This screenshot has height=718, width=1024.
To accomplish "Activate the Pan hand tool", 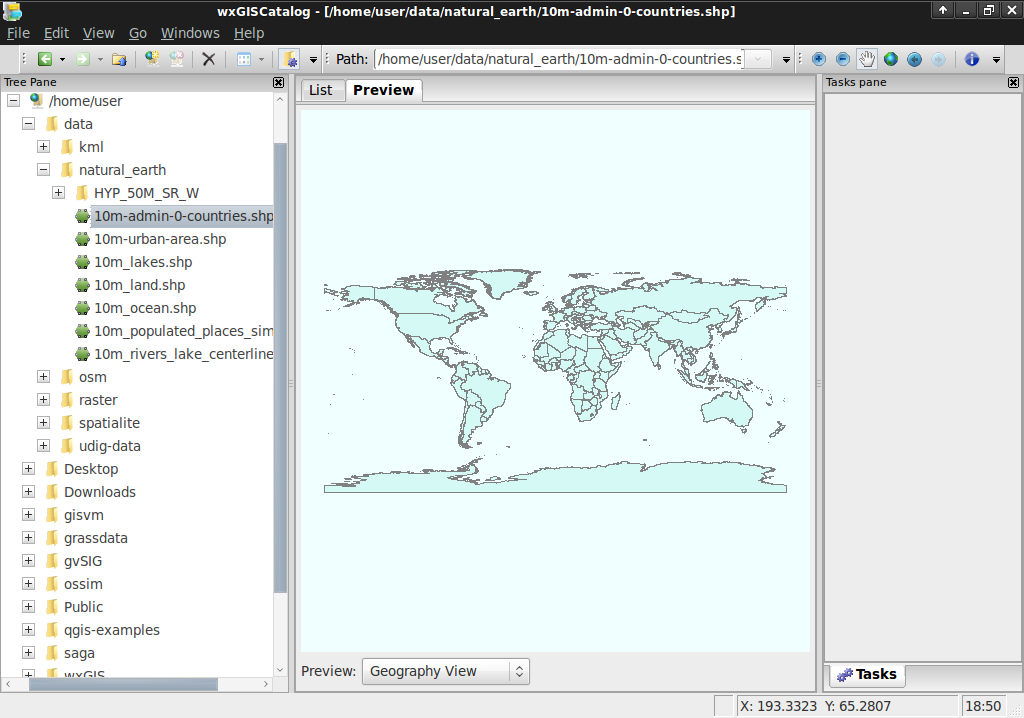I will coord(868,58).
